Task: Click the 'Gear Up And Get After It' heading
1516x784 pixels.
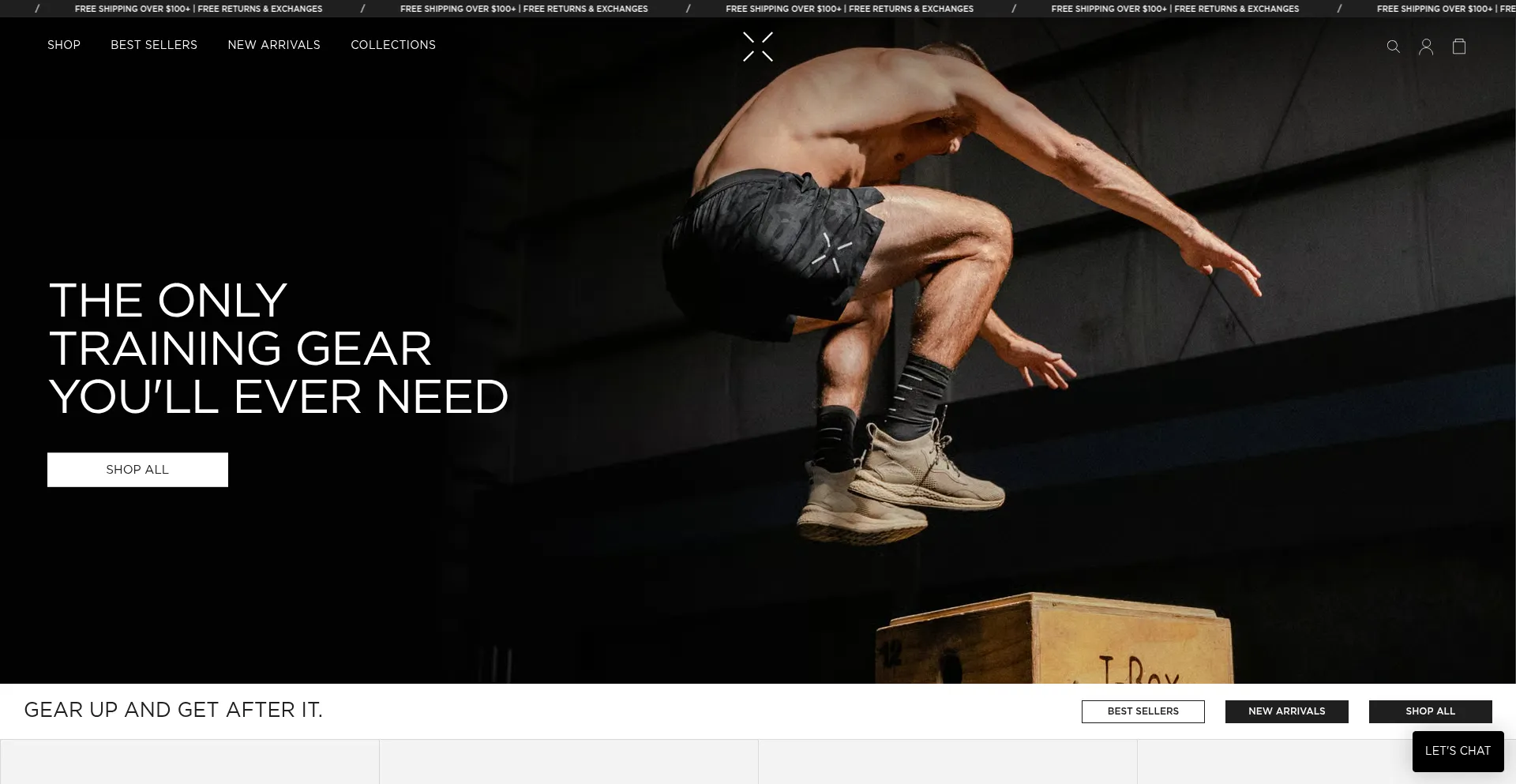Action: pyautogui.click(x=174, y=710)
